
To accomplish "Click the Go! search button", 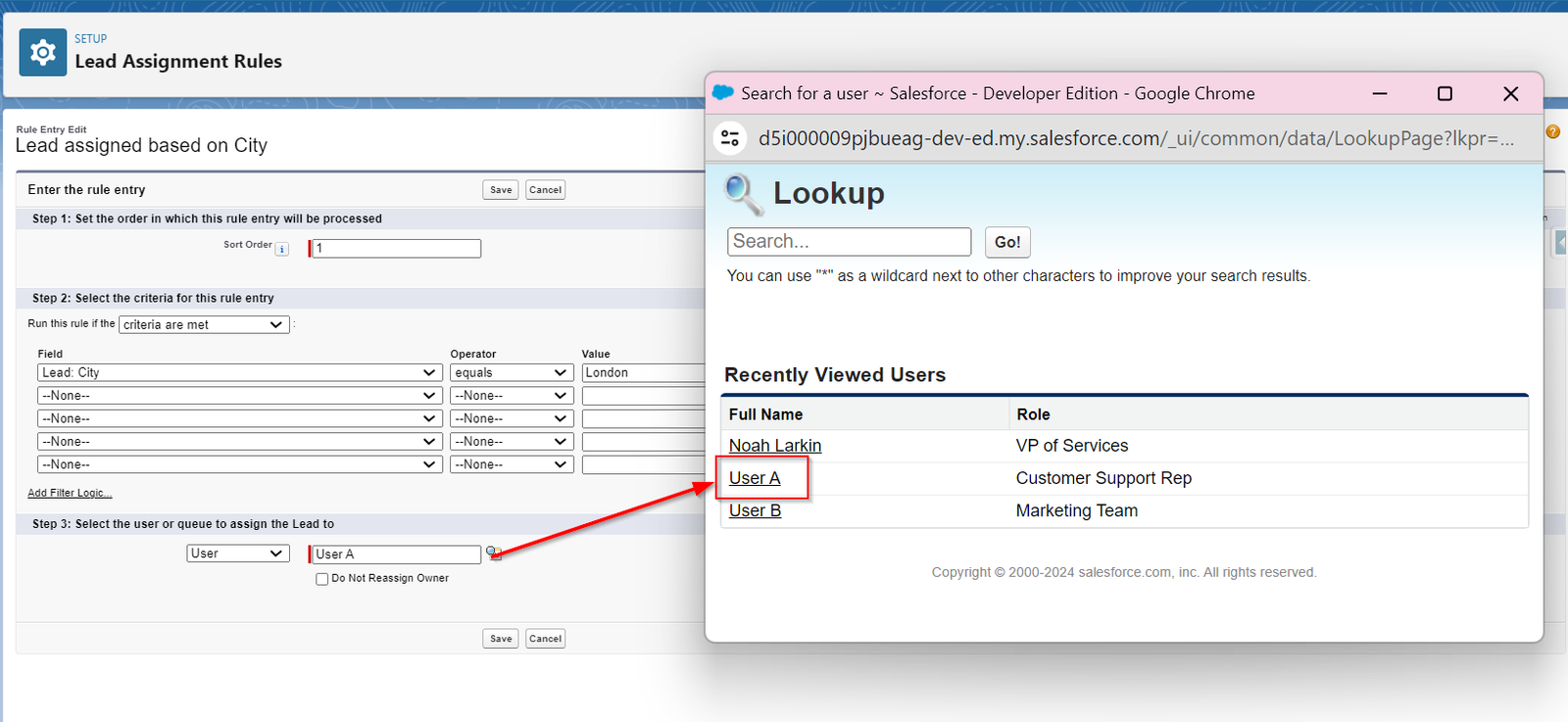I will (x=1006, y=242).
